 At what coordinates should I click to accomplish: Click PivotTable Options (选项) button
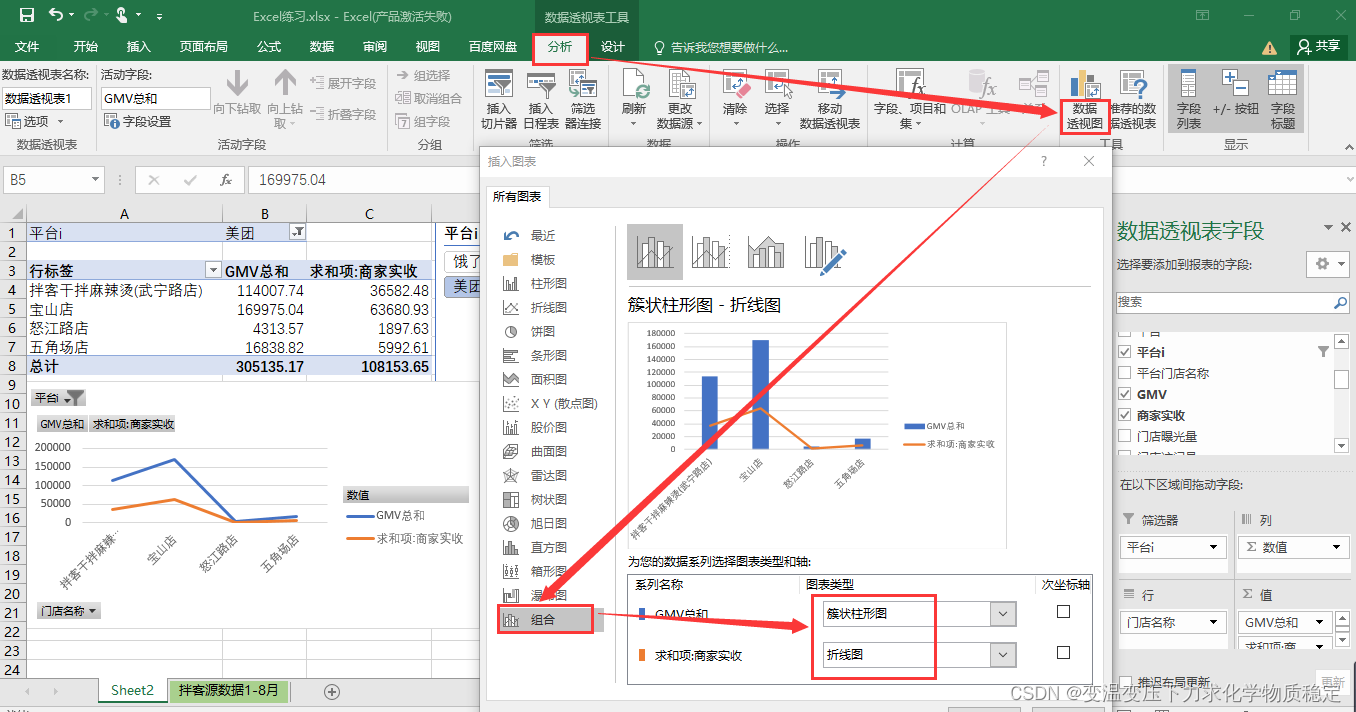tap(34, 121)
